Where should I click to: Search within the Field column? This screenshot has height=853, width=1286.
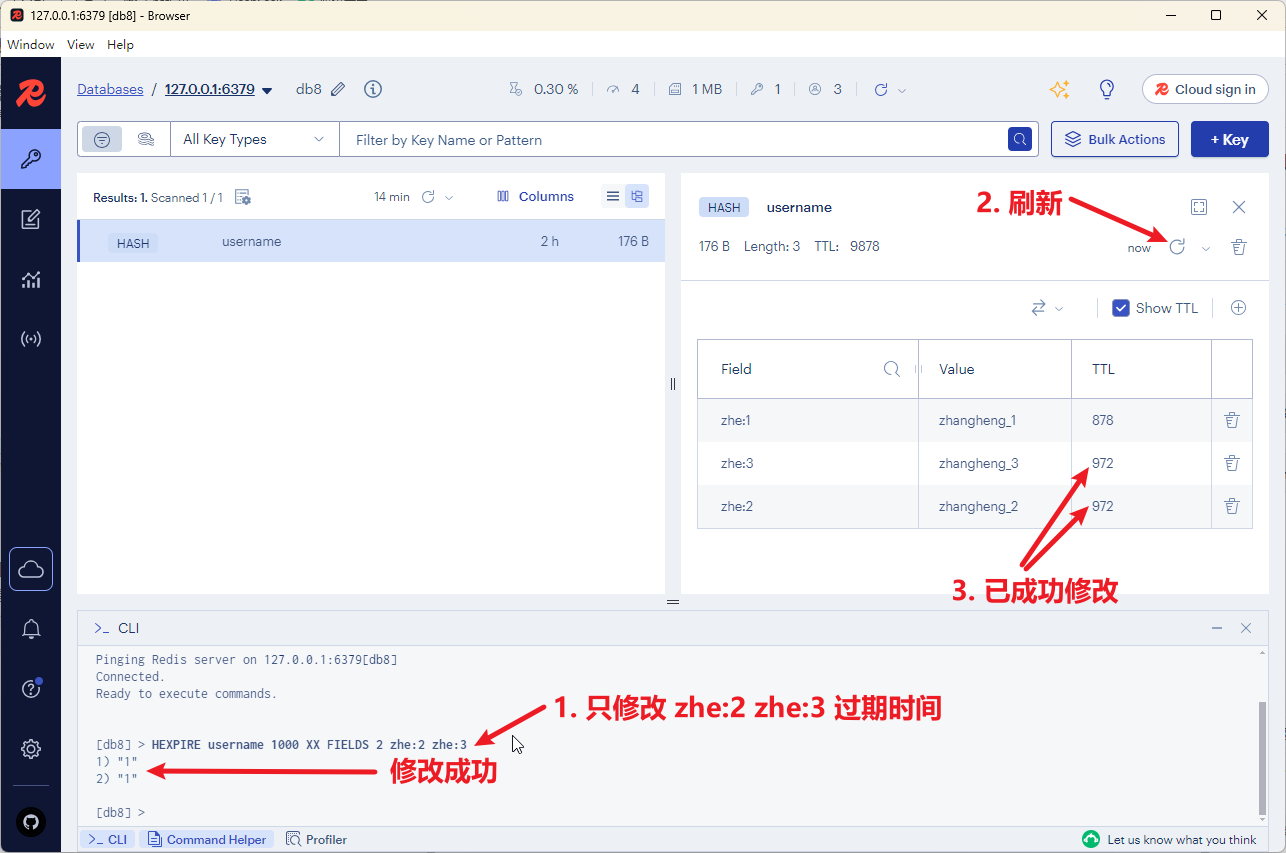coord(892,369)
